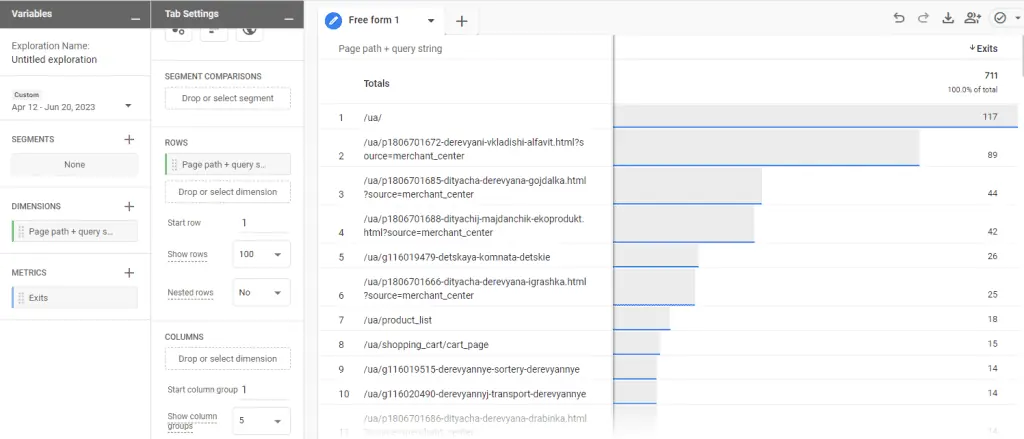
Task: Choose the scatter plot visualization icon
Action: [178, 31]
